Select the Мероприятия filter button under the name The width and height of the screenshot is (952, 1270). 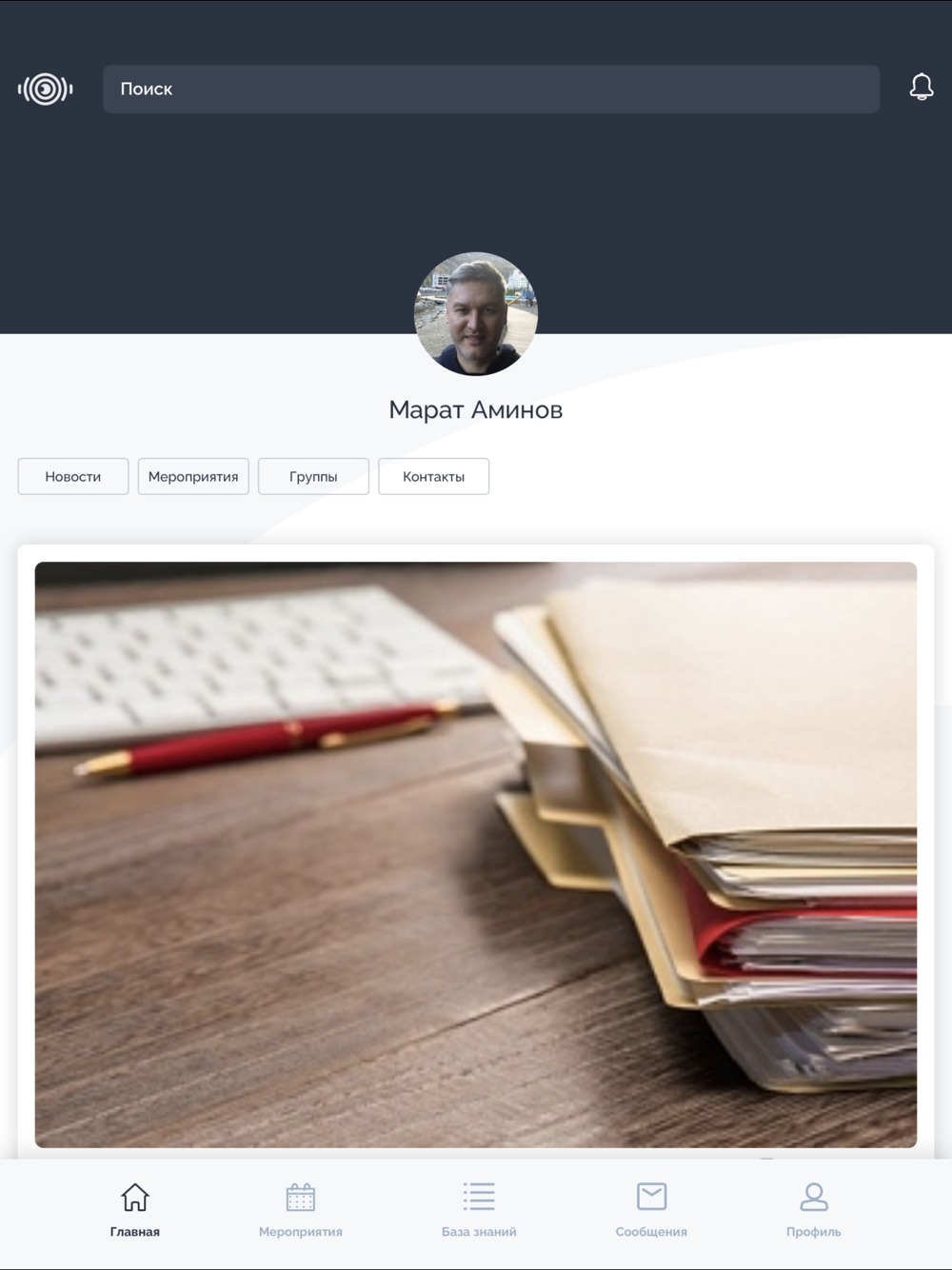193,477
